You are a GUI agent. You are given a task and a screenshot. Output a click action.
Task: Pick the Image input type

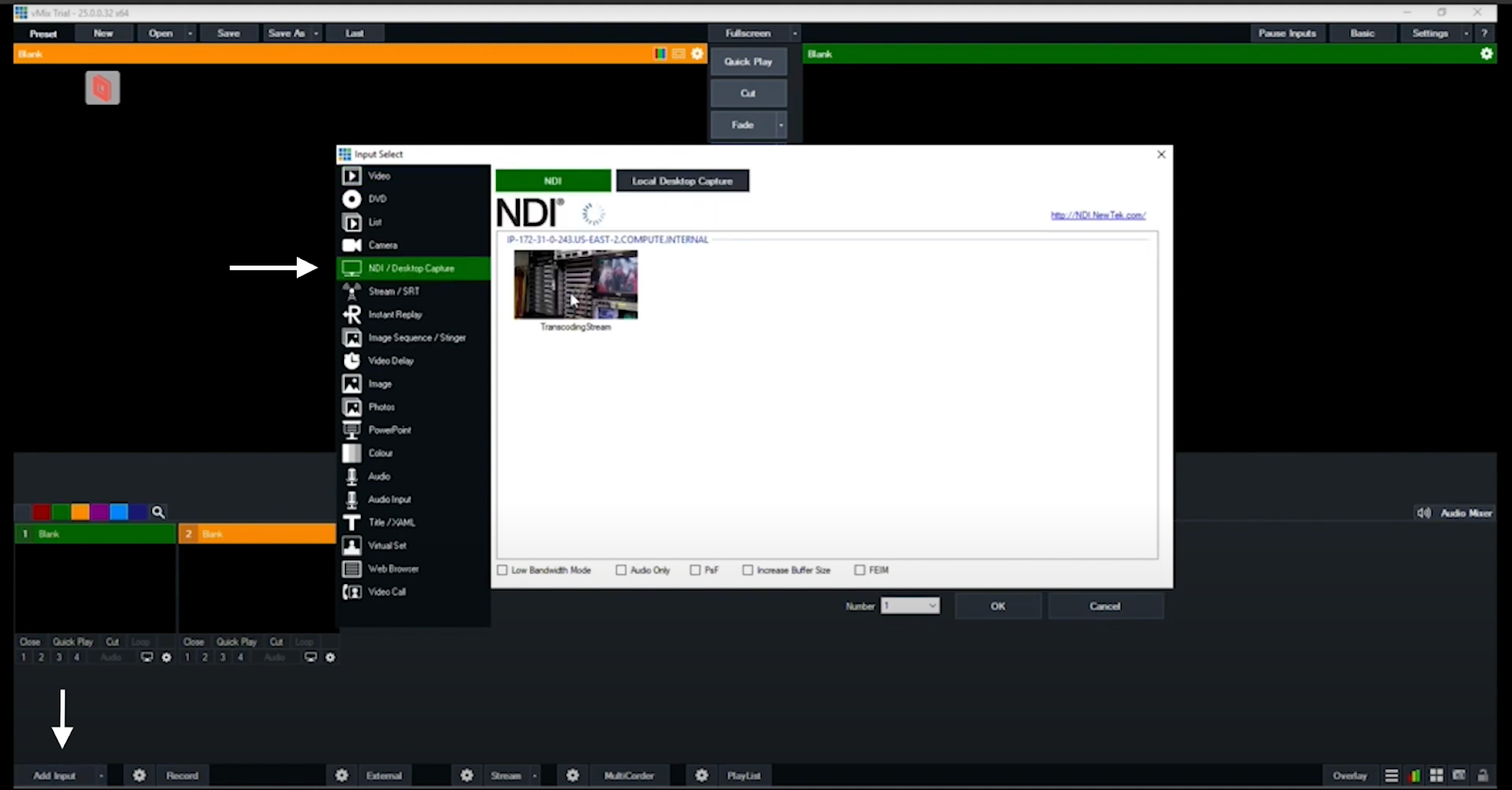pos(413,385)
